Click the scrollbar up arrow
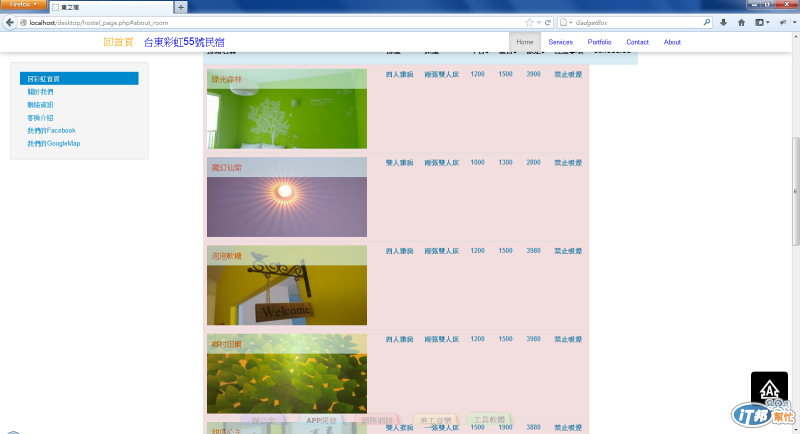 795,37
